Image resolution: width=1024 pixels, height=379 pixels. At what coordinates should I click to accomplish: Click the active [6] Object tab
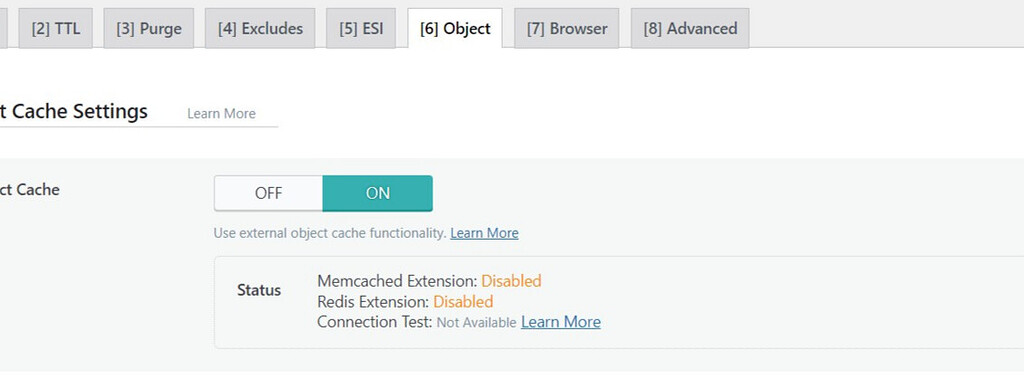click(x=455, y=29)
